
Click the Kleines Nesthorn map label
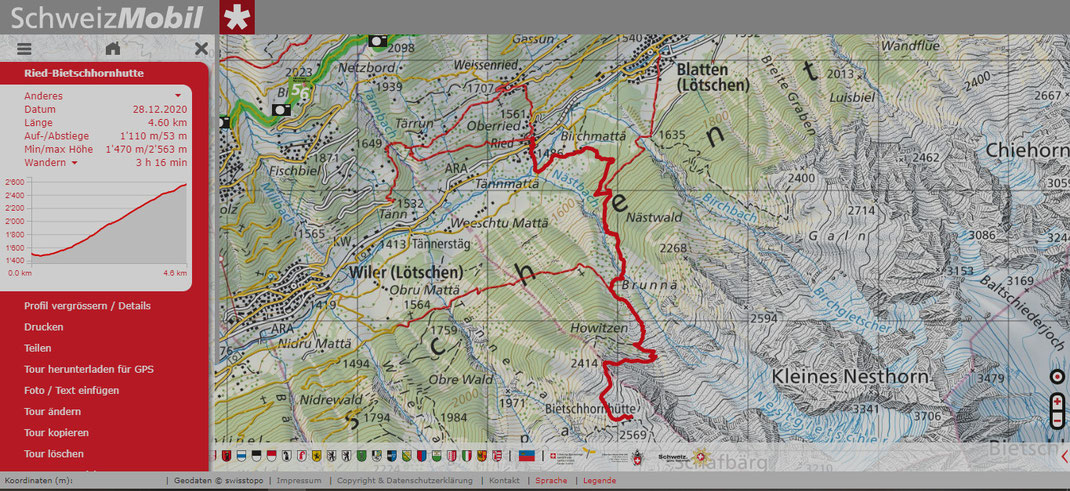point(850,376)
